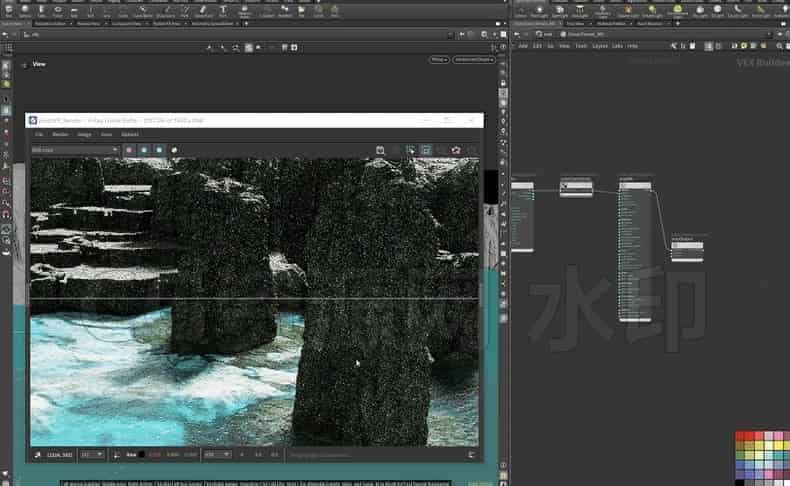Click the teapot render icon in frame buffer
Screen dimensions: 790x486
coord(456,150)
